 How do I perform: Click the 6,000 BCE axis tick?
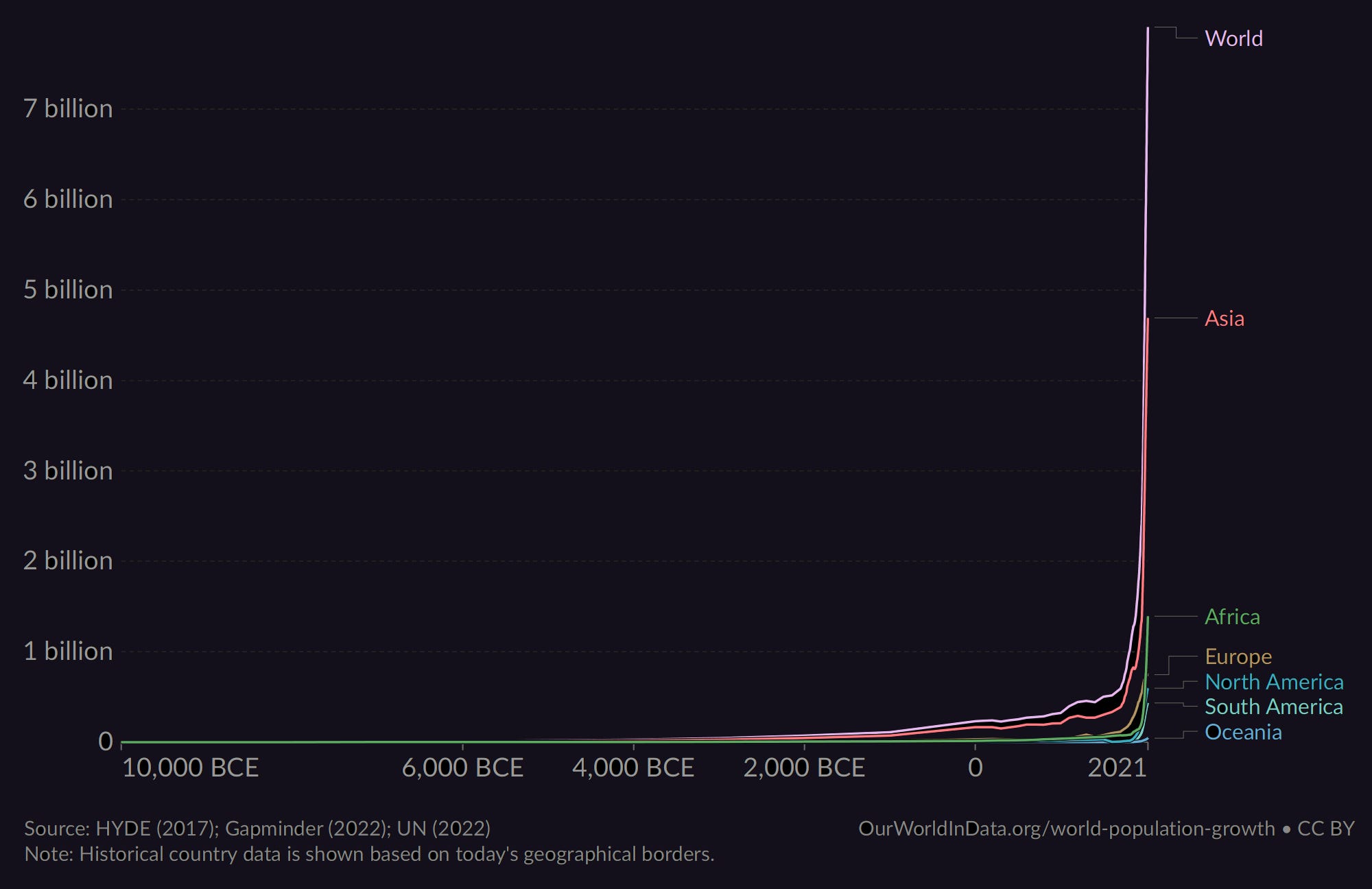point(462,768)
